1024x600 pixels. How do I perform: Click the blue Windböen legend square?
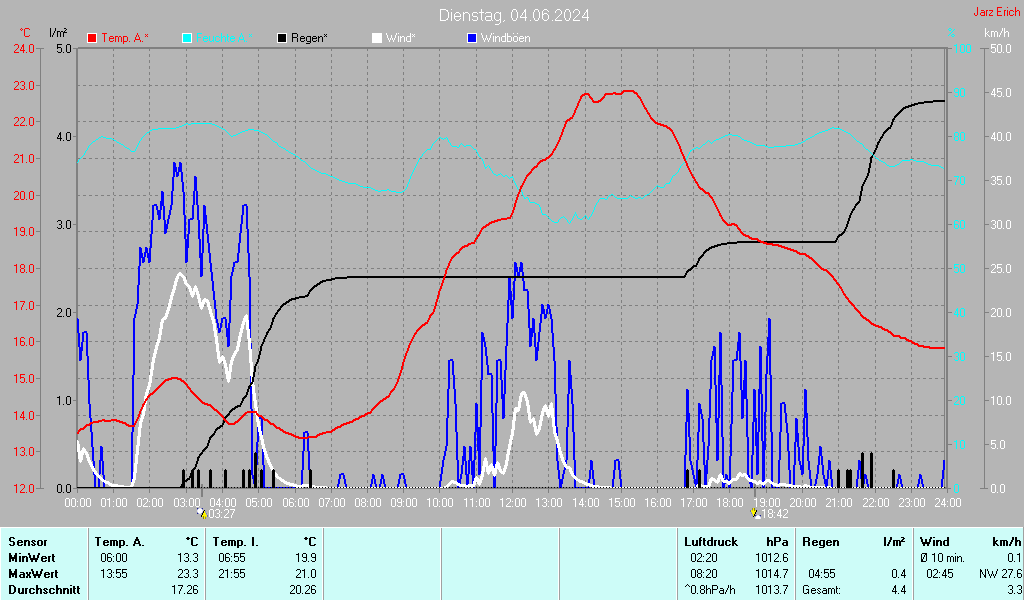[472, 38]
